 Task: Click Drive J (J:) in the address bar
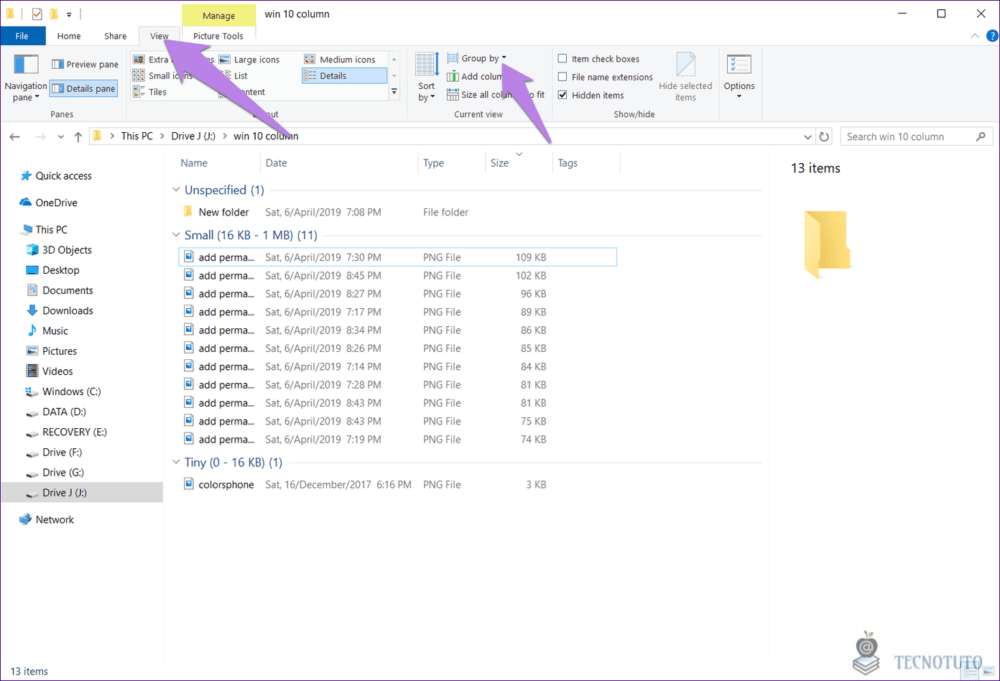[193, 136]
